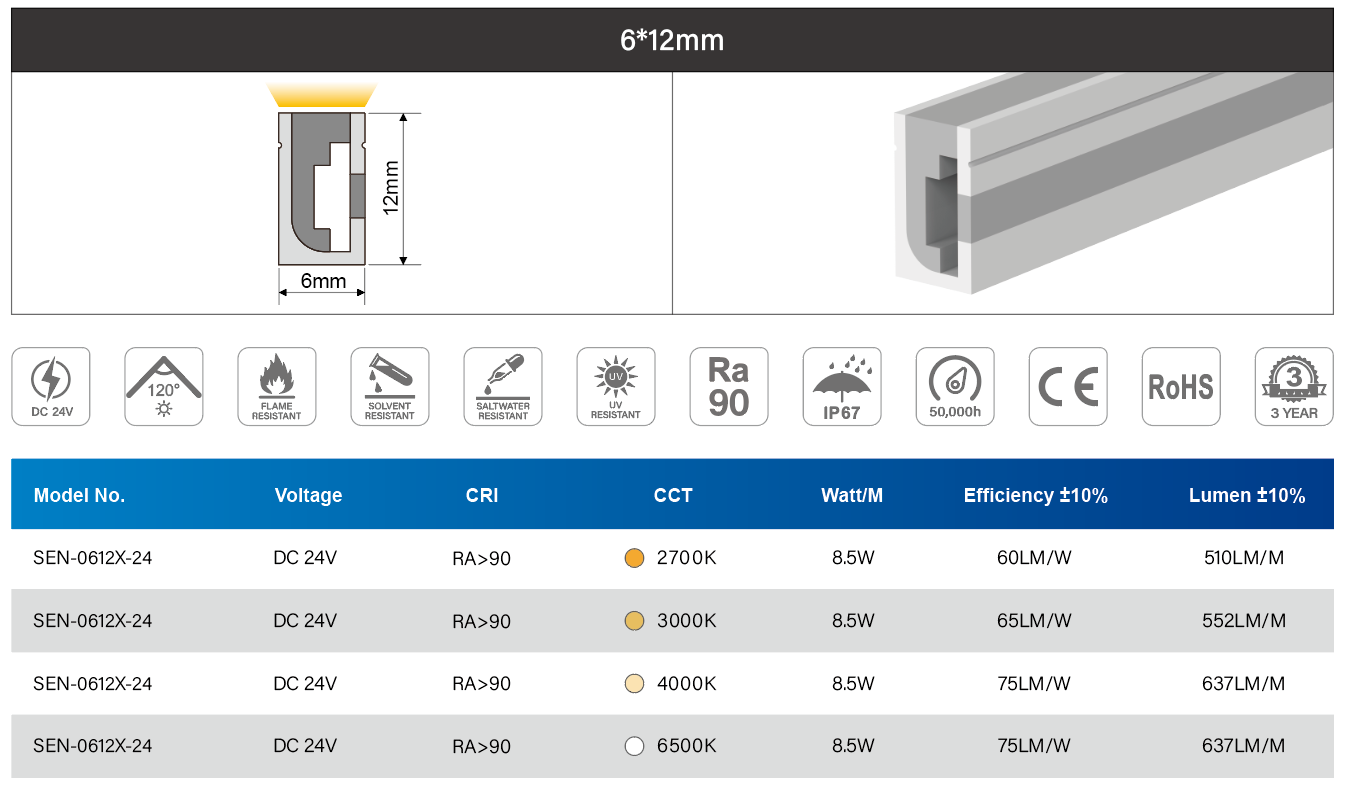Click the CCT column header
The image size is (1346, 790).
(673, 495)
